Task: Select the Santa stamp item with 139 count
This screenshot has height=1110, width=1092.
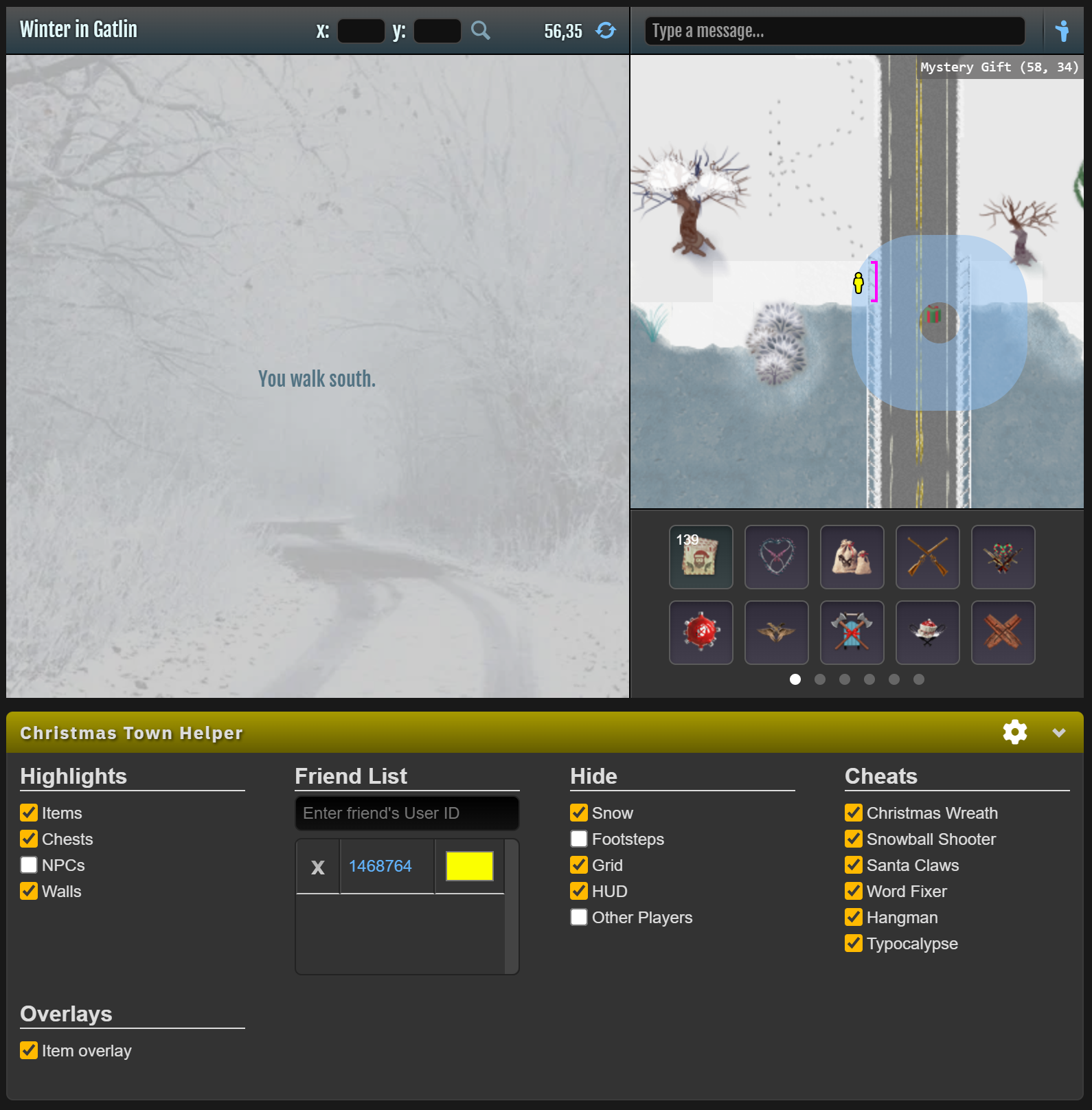Action: (701, 557)
